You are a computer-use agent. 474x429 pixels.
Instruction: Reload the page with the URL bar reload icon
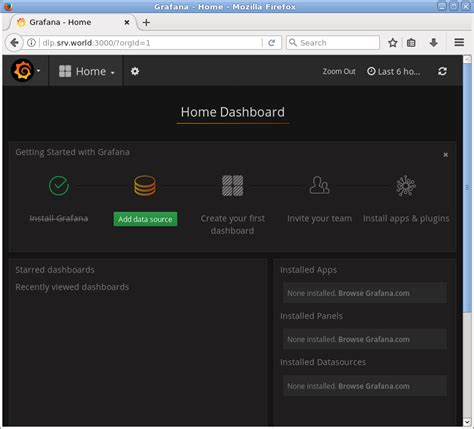pos(272,43)
